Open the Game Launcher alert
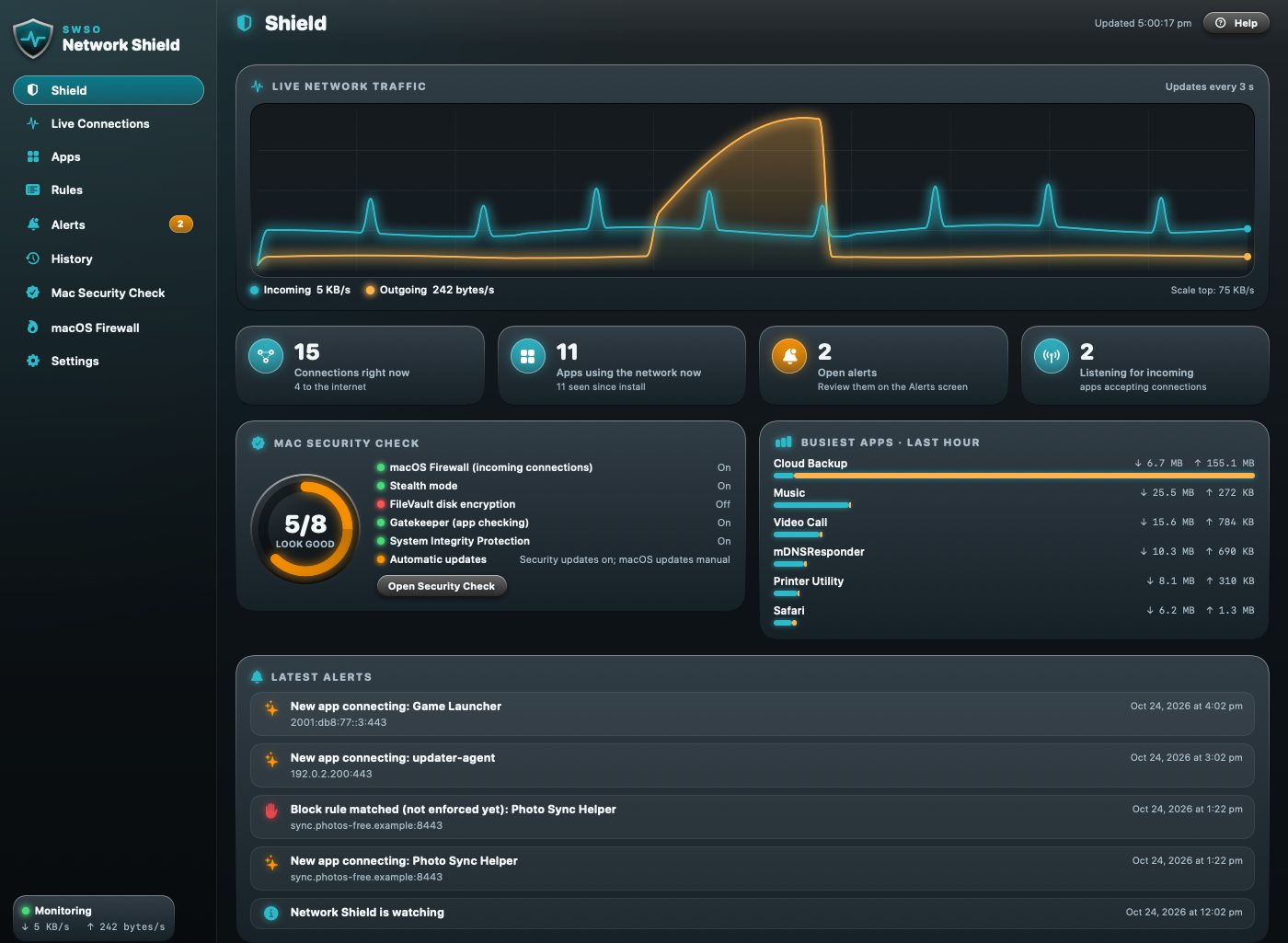 (752, 714)
